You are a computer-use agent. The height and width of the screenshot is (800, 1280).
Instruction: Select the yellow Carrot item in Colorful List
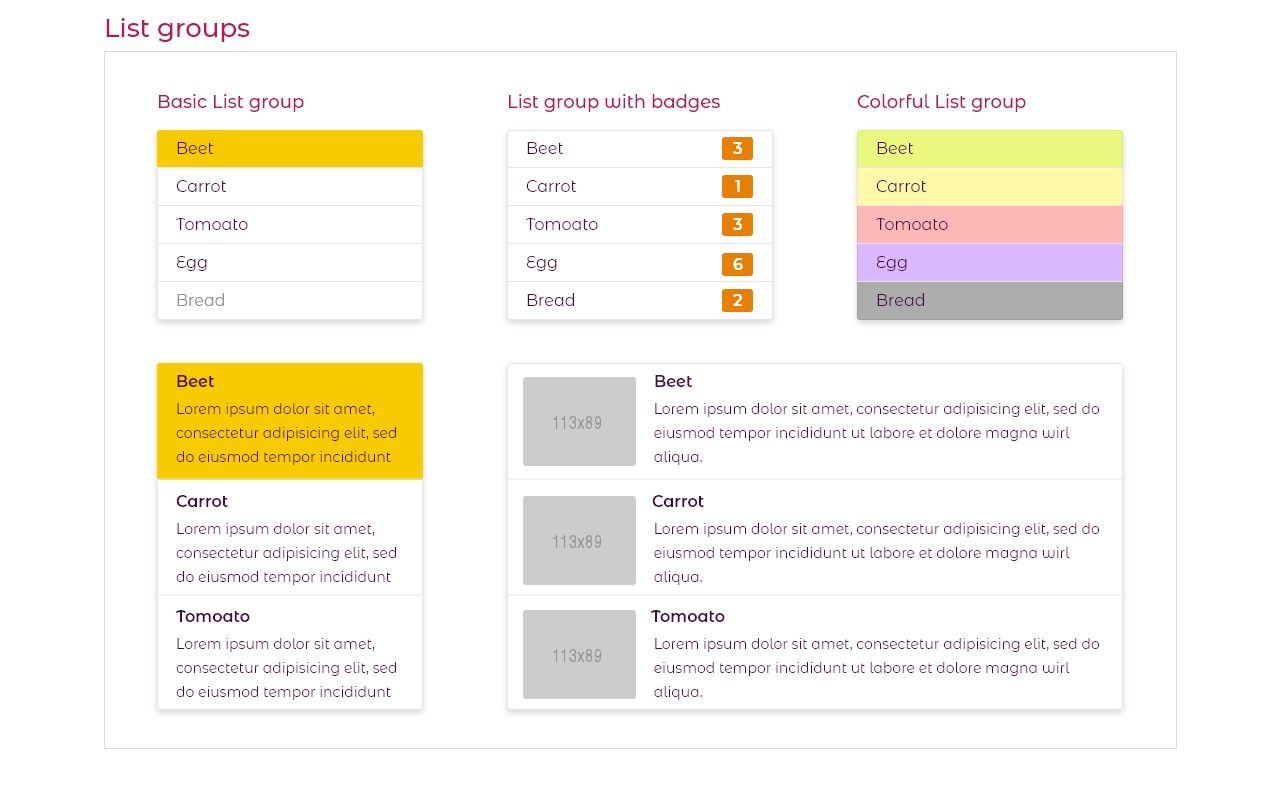point(990,187)
